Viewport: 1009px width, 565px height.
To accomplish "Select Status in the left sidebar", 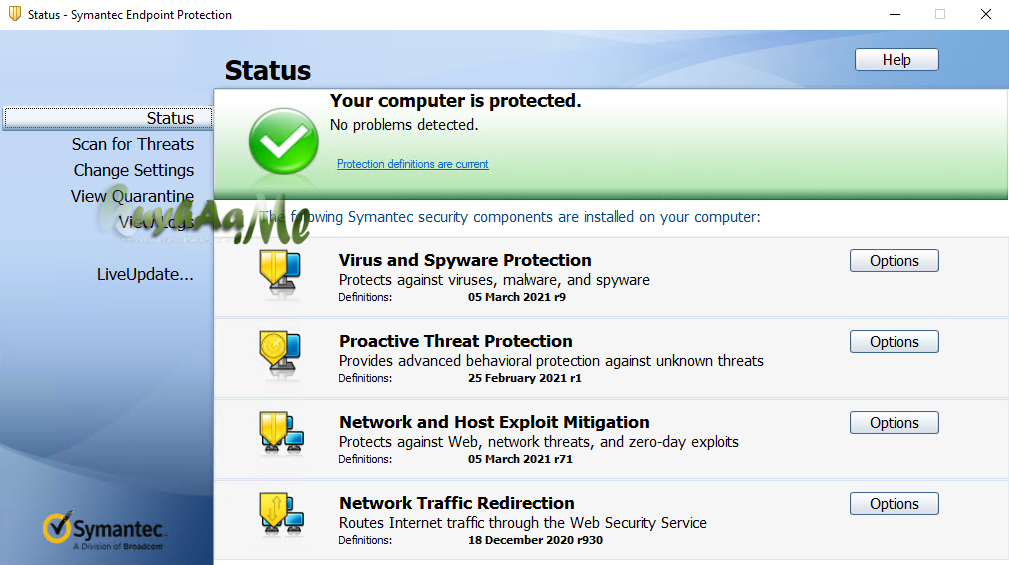I will [x=170, y=118].
